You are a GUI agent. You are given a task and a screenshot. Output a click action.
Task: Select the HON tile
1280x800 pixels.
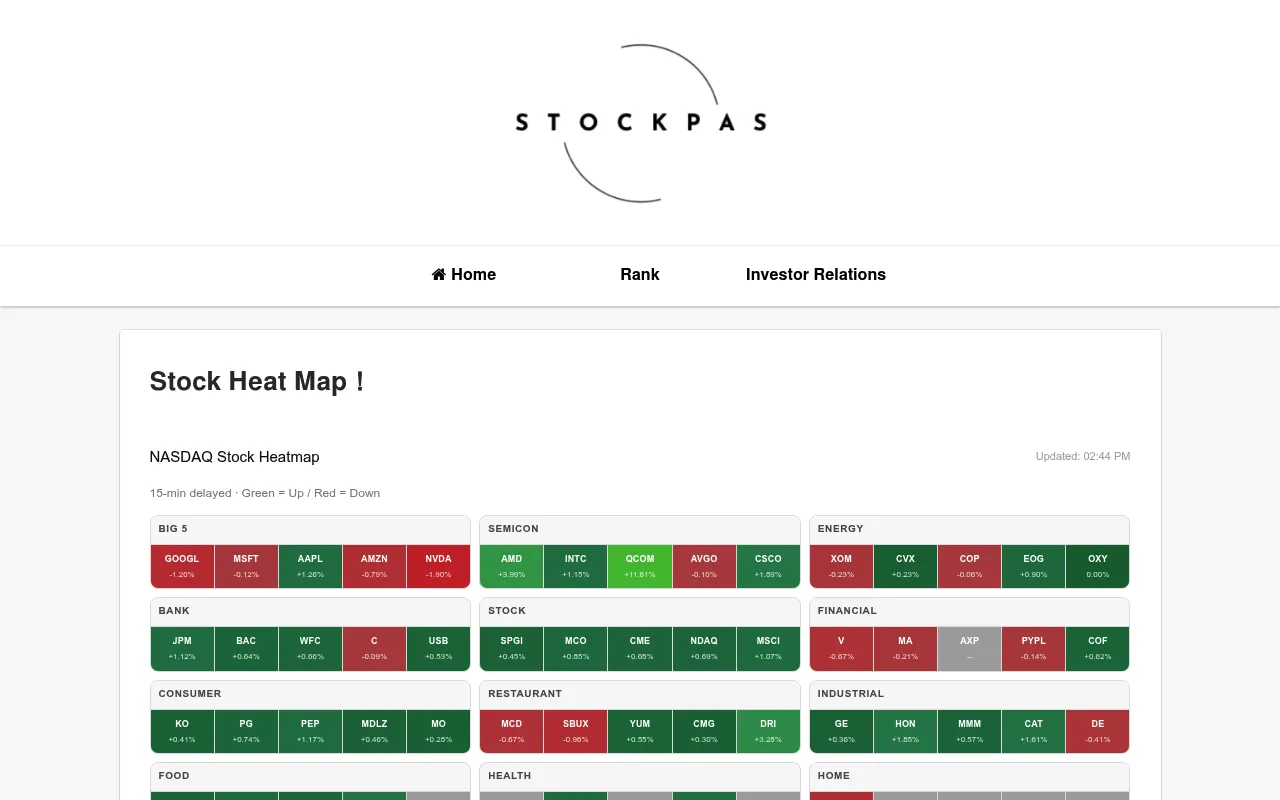pyautogui.click(x=905, y=731)
